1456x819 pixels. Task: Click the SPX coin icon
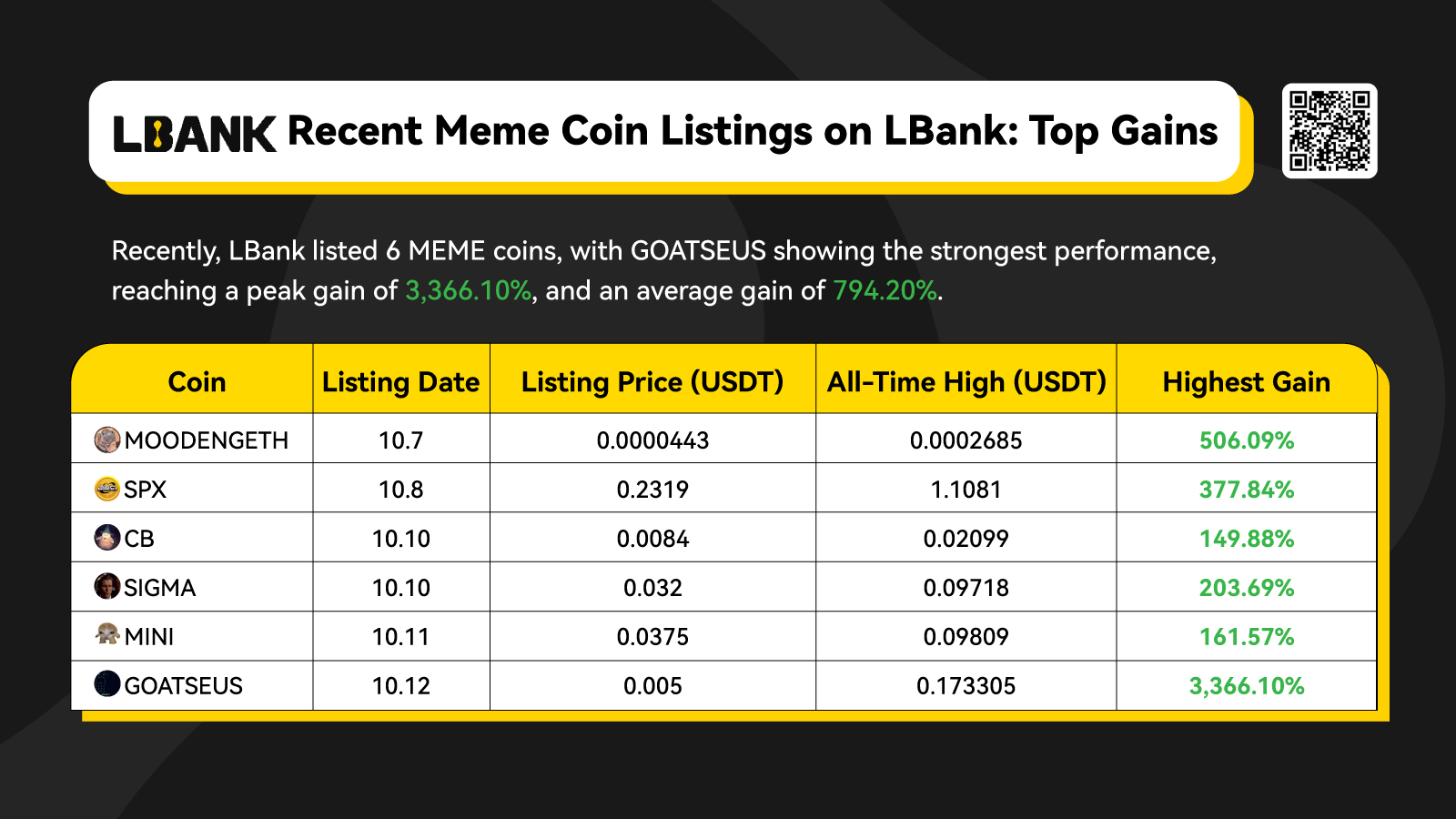[107, 489]
